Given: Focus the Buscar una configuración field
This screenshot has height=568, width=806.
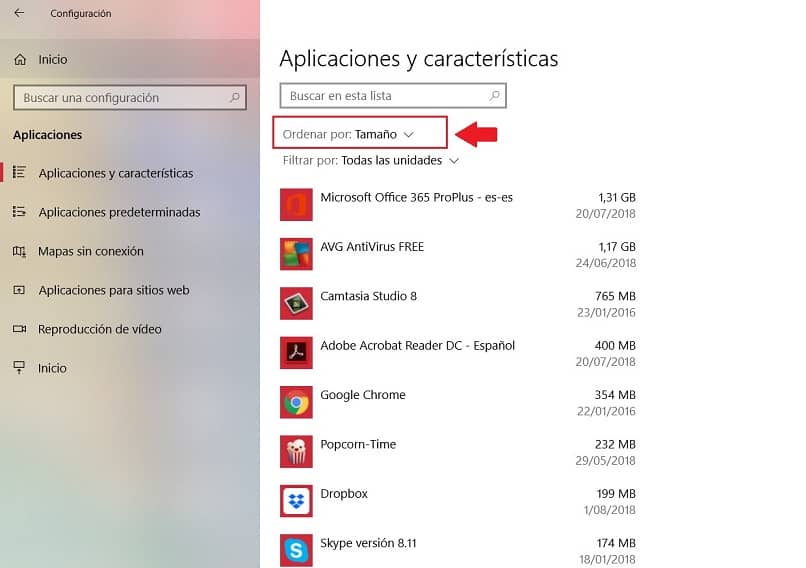Looking at the screenshot, I should tap(130, 98).
